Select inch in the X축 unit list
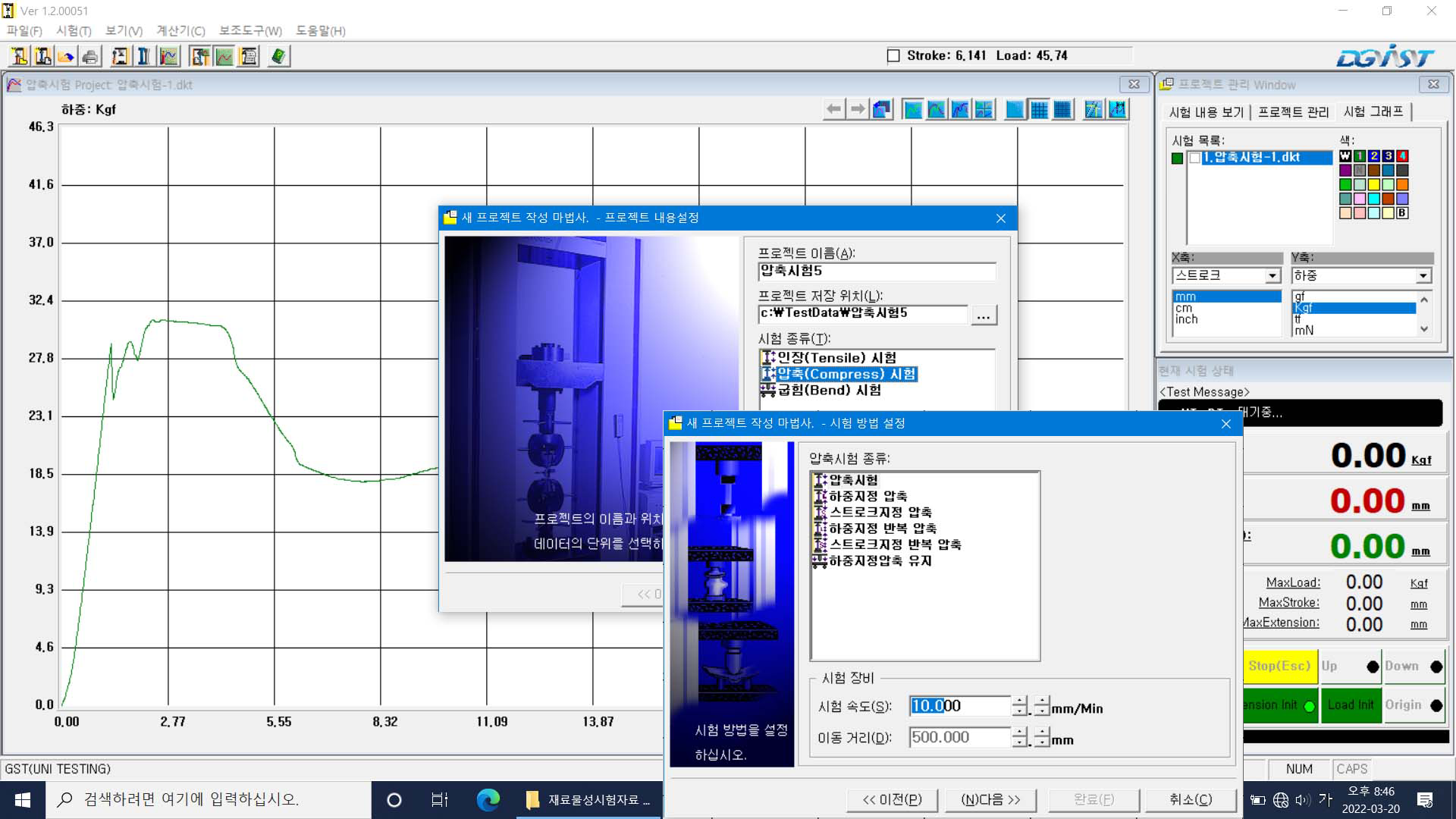 click(1187, 320)
